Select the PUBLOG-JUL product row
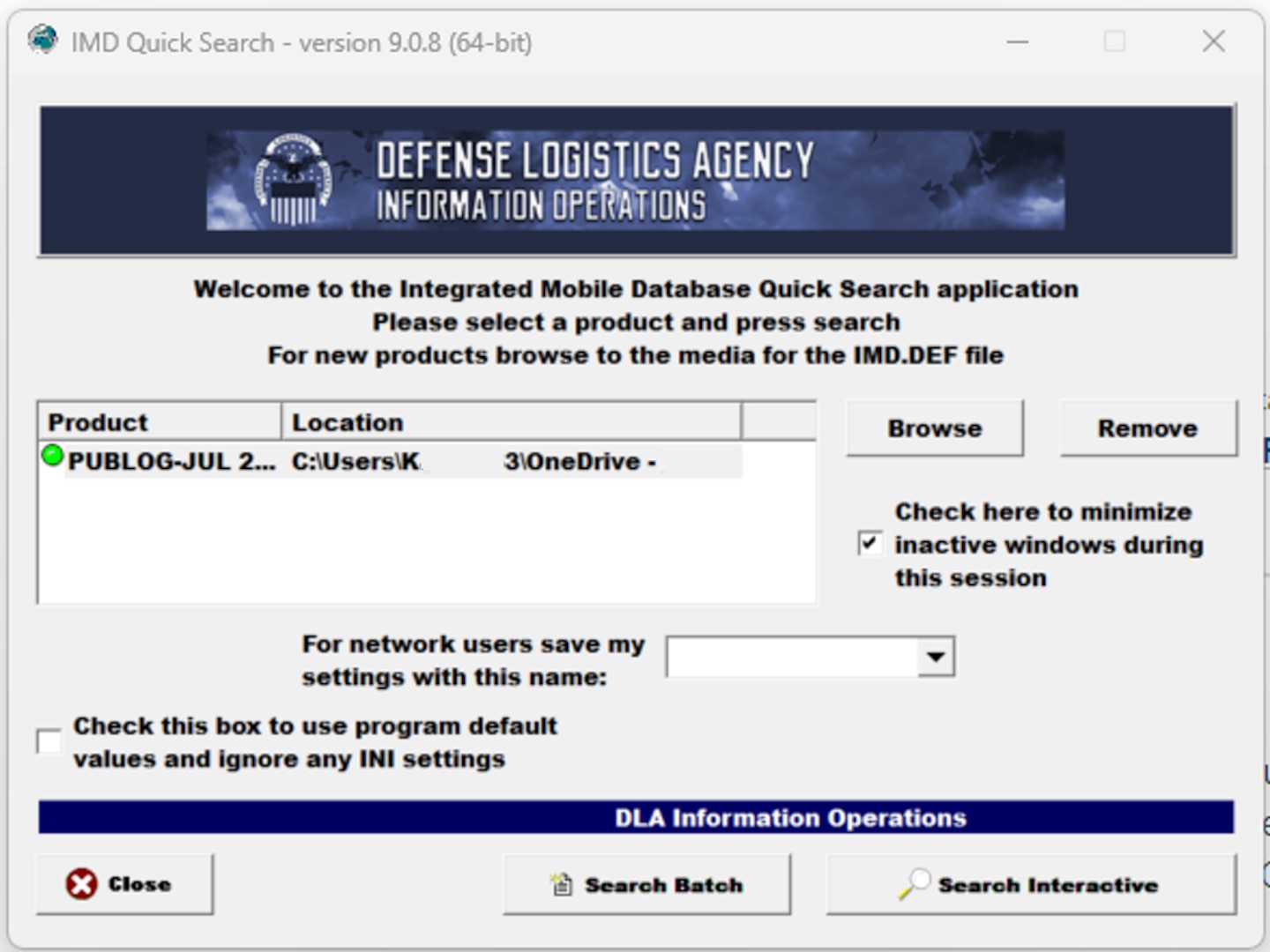 [391, 461]
